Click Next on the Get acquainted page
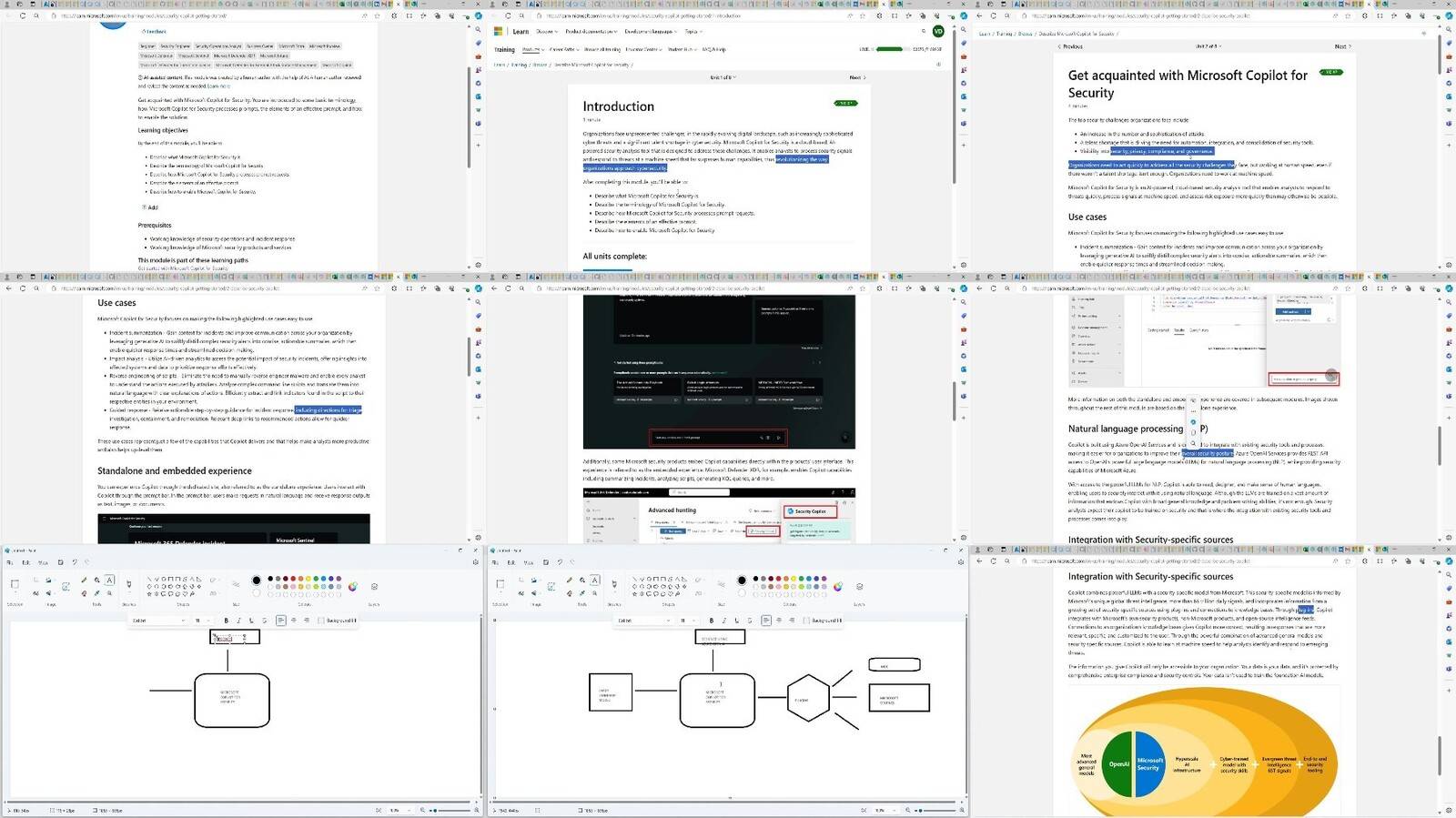The image size is (1456, 818). pos(1342,46)
